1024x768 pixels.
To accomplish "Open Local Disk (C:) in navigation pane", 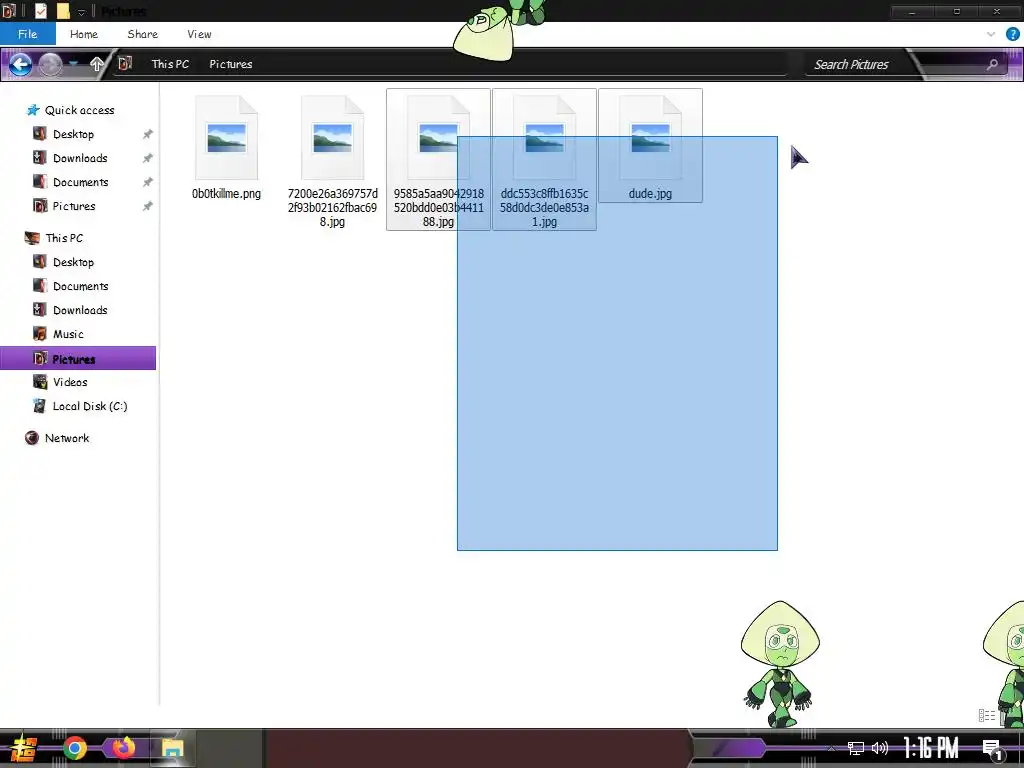I will point(89,406).
